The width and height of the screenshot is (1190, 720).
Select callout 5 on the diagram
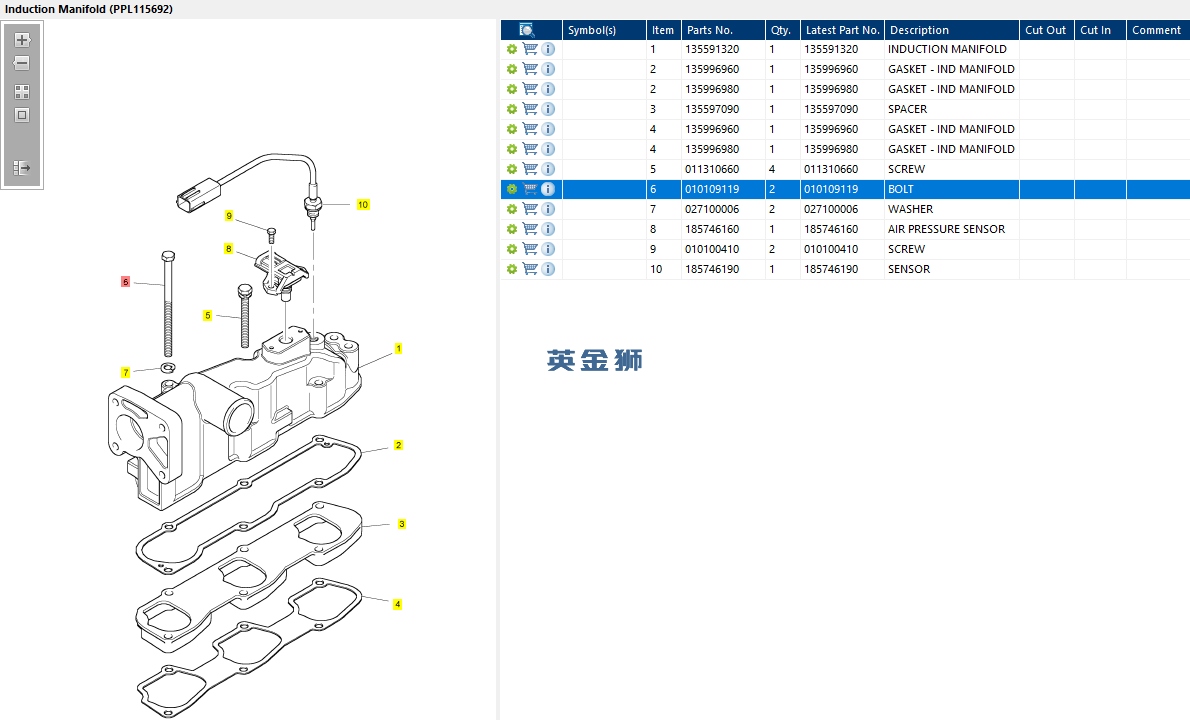[207, 316]
